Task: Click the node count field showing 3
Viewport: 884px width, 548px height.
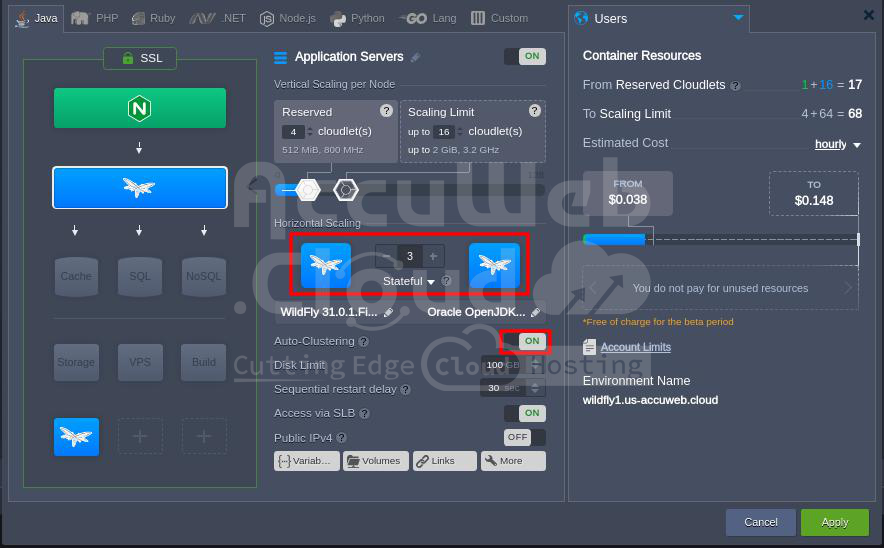Action: tap(410, 257)
